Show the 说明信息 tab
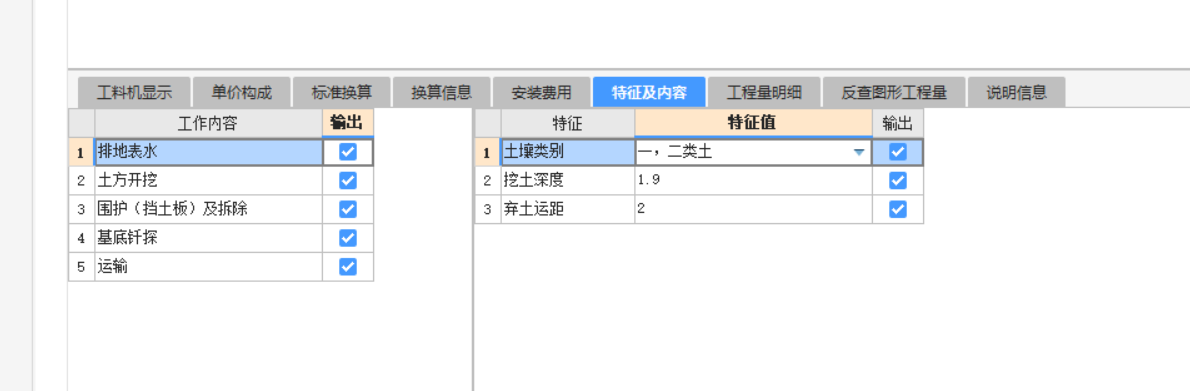The image size is (1190, 391). tap(1017, 93)
